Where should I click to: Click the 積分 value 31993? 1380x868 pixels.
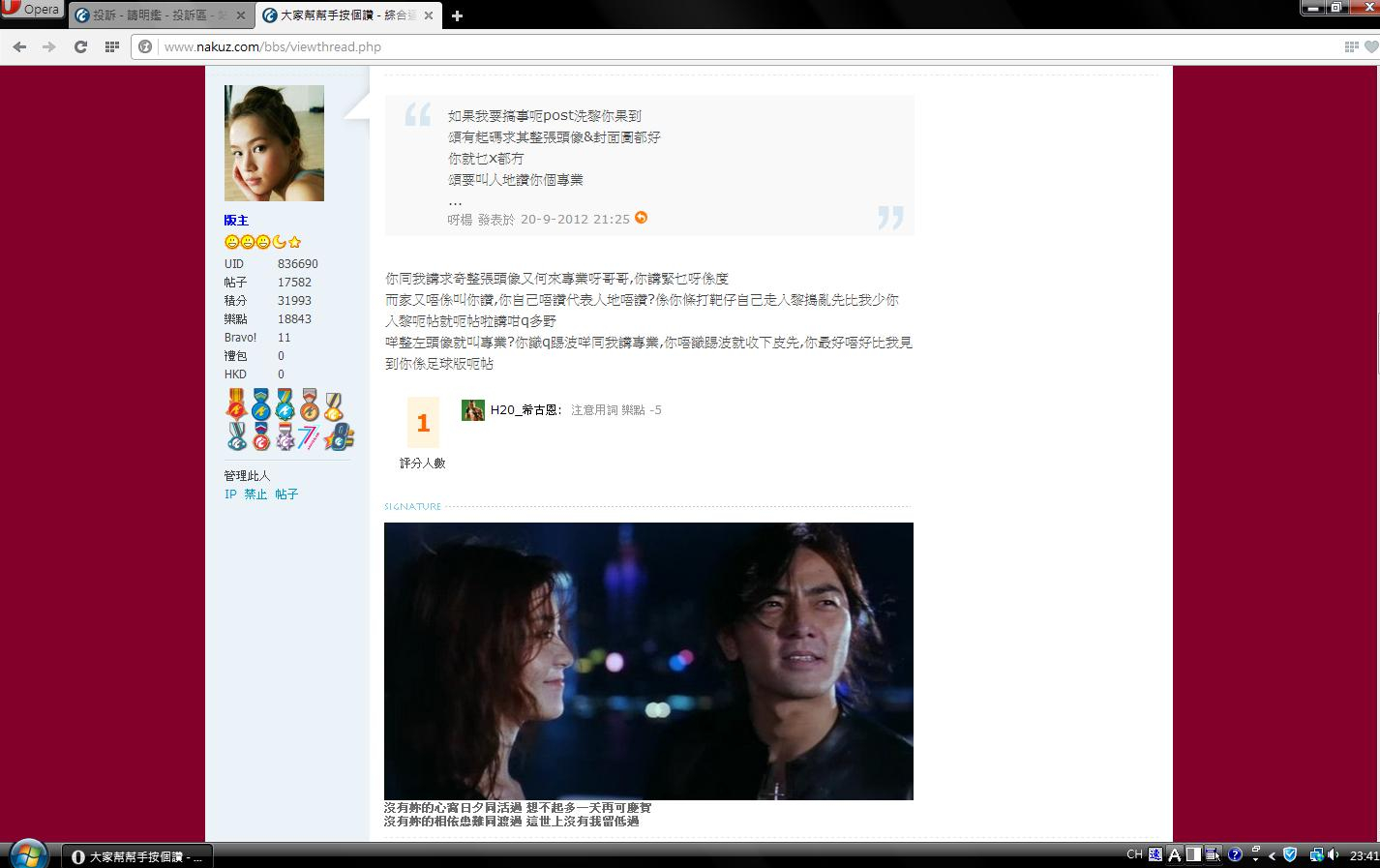(294, 300)
